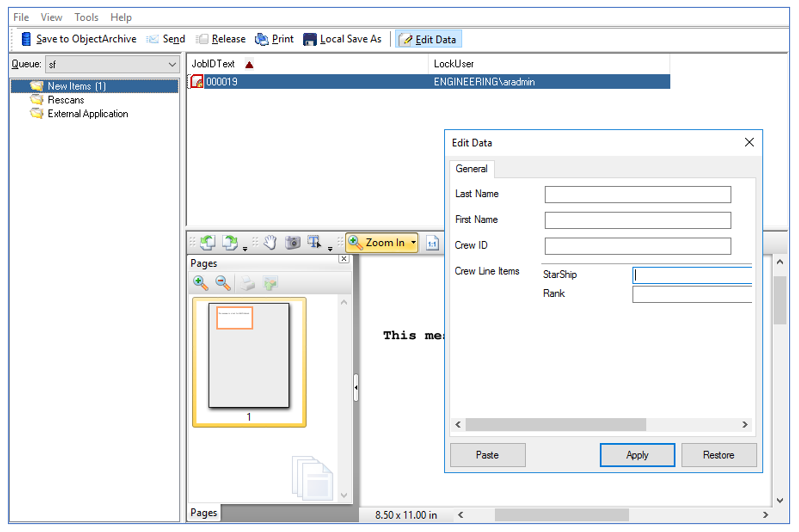Sort by the JobIDText column header
The image size is (799, 532).
[x=308, y=64]
